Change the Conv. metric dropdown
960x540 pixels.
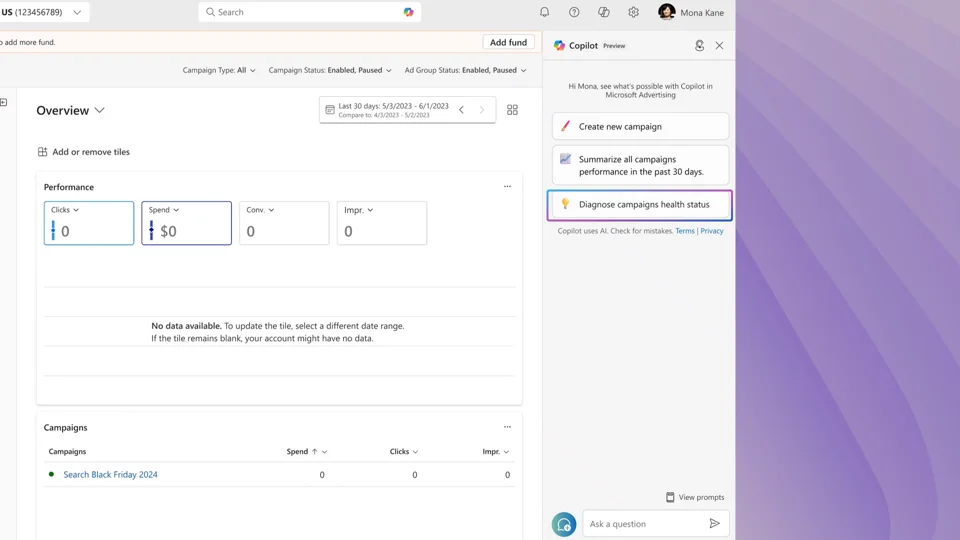(260, 209)
